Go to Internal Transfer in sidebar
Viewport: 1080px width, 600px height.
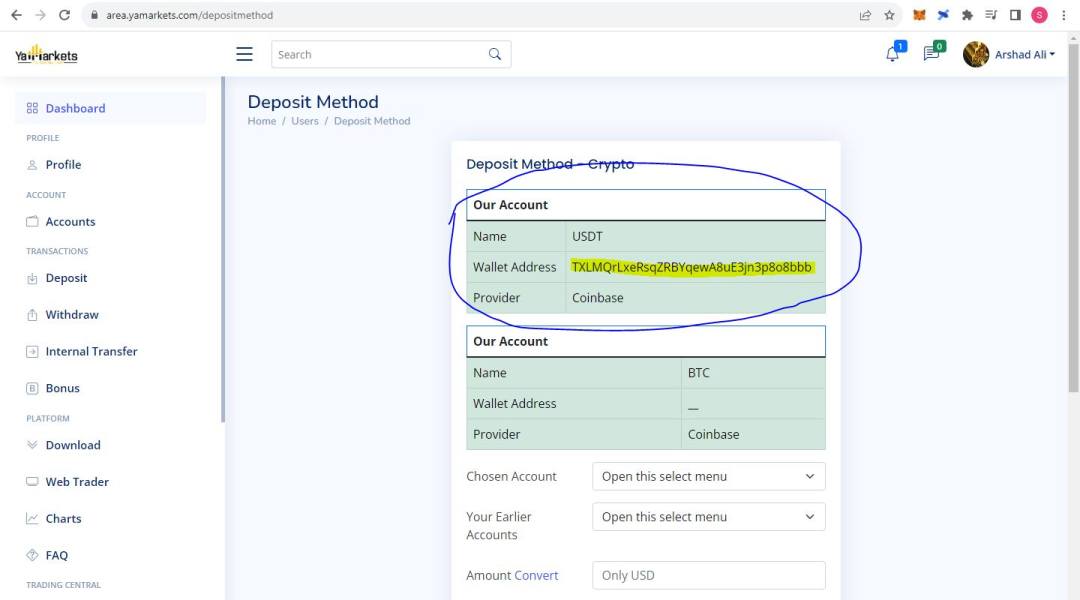[x=91, y=351]
